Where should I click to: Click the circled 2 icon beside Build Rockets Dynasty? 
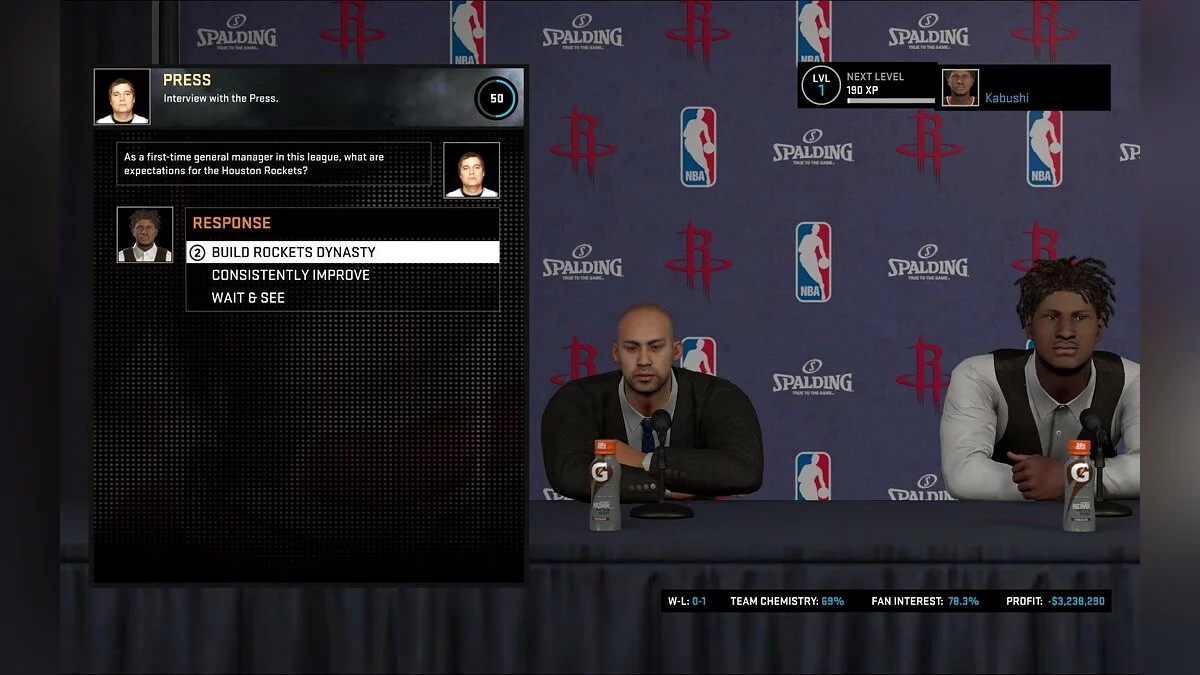coord(197,253)
